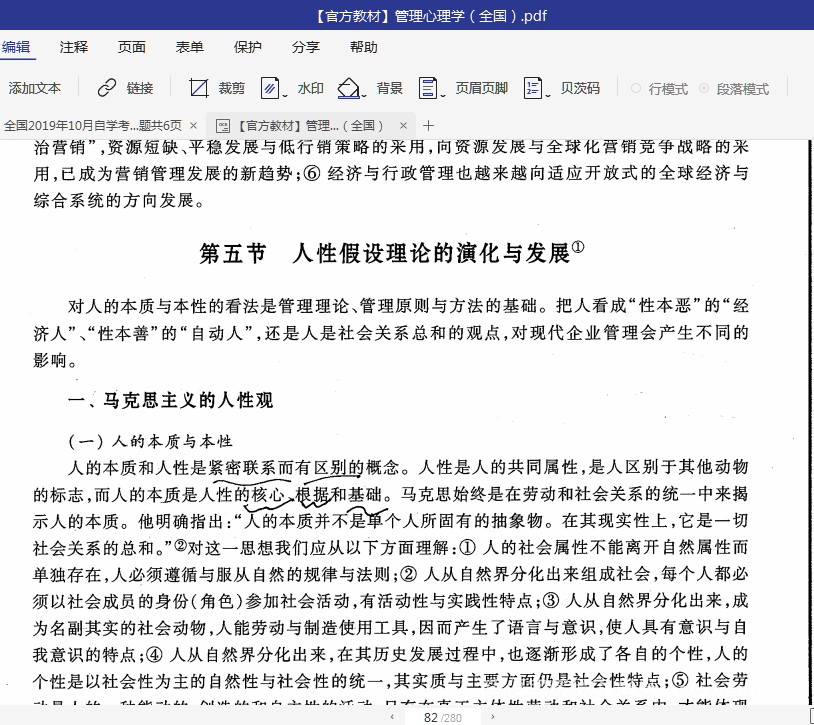Close the 【官方教材】管理 document tab
The width and height of the screenshot is (814, 725).
[x=403, y=126]
